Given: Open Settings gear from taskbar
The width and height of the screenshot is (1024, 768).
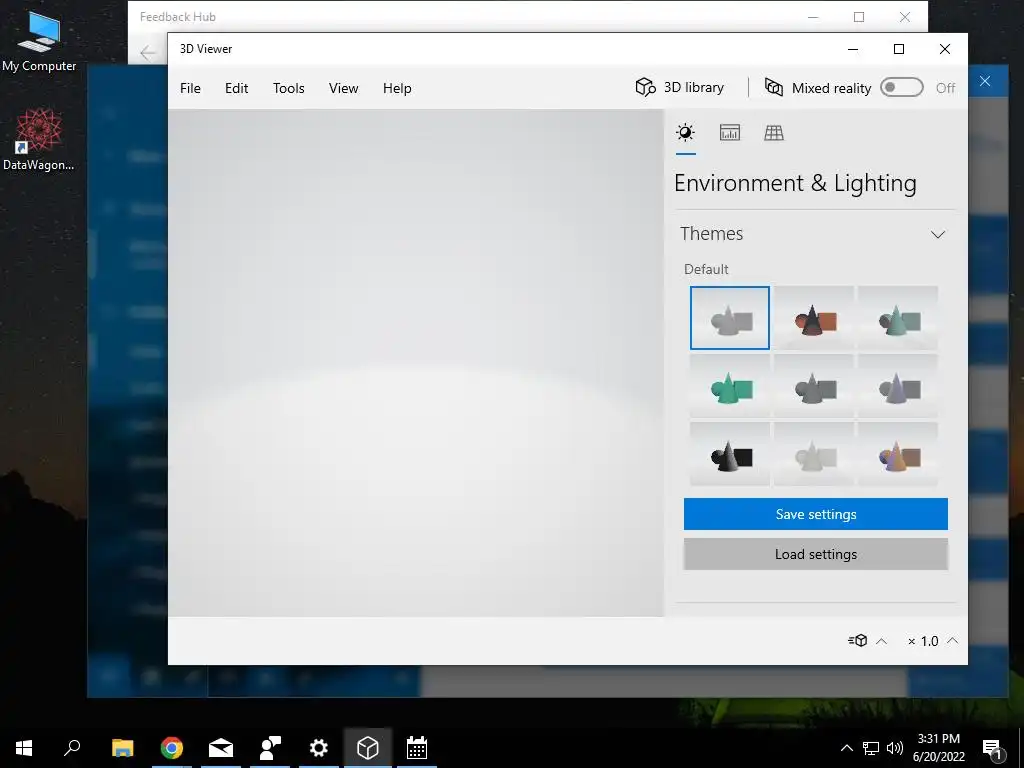Looking at the screenshot, I should tap(319, 748).
